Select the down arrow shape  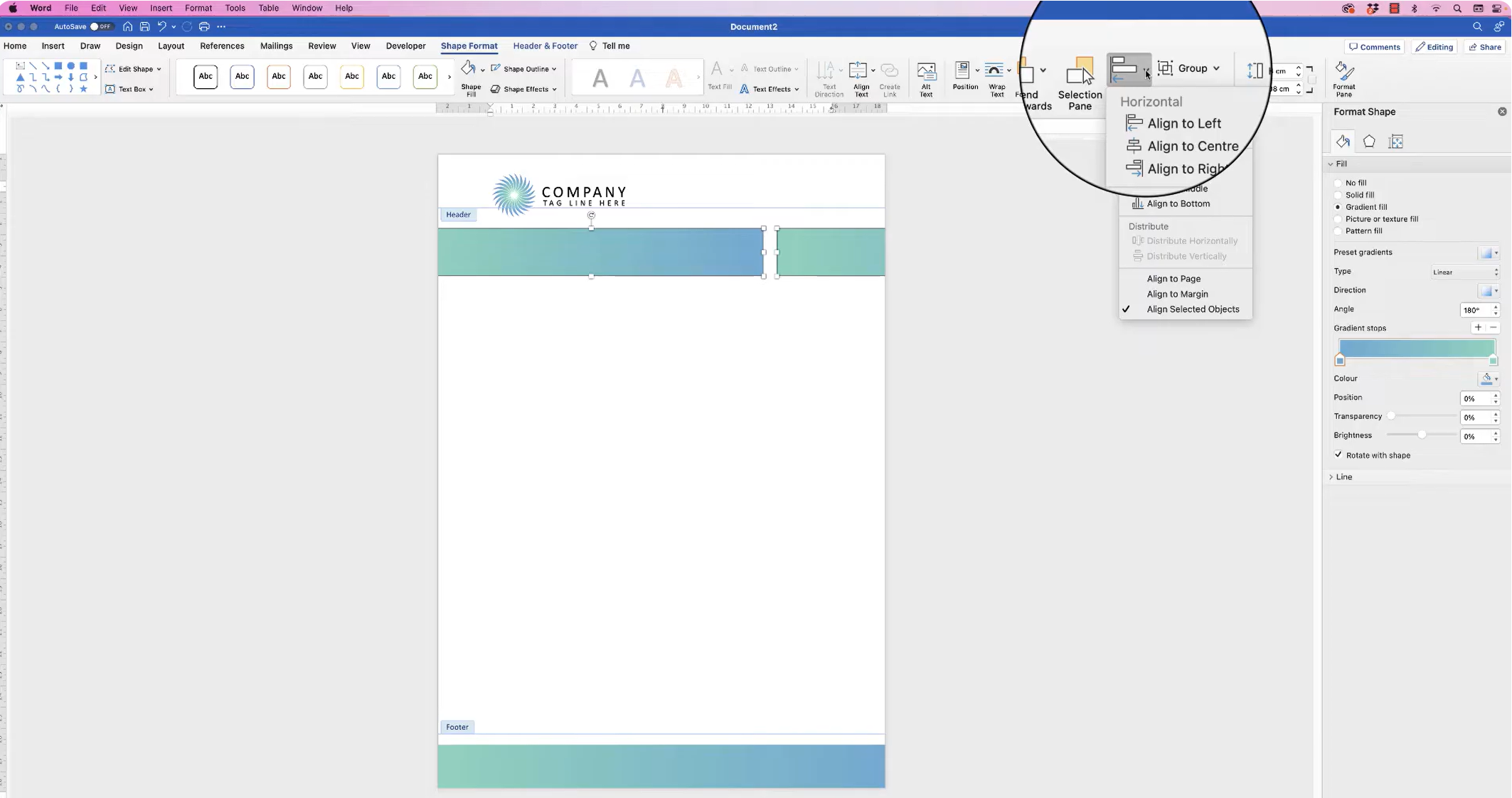point(70,77)
